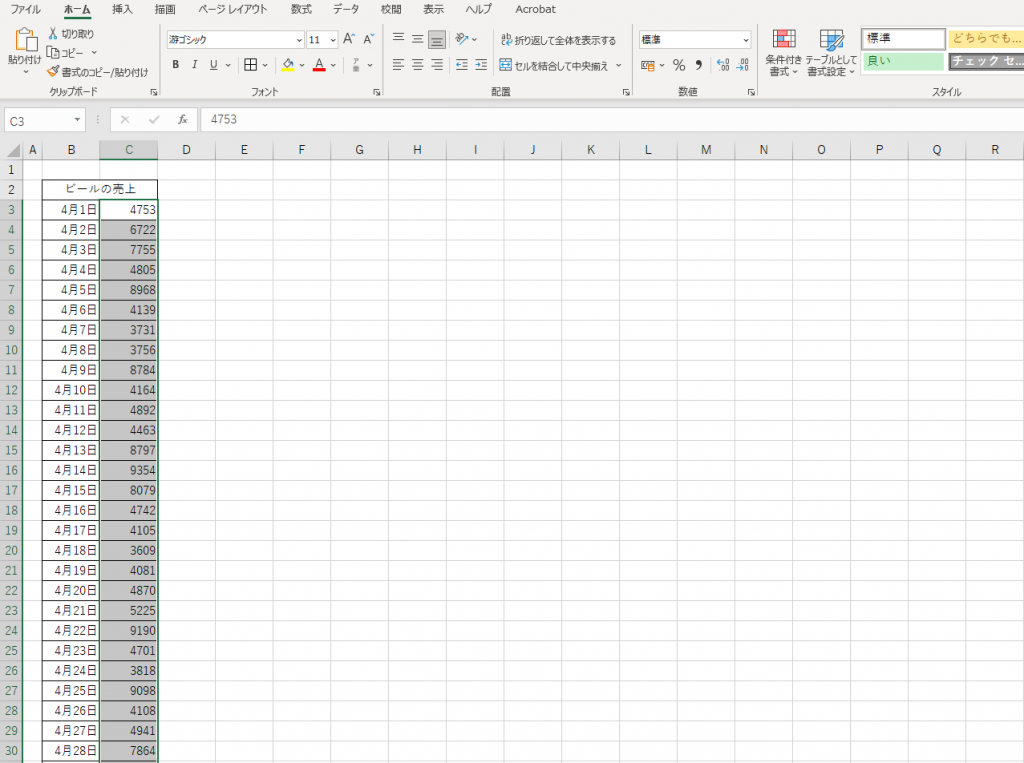The height and width of the screenshot is (763, 1024).
Task: Open the underline style dropdown arrow
Action: pos(228,65)
